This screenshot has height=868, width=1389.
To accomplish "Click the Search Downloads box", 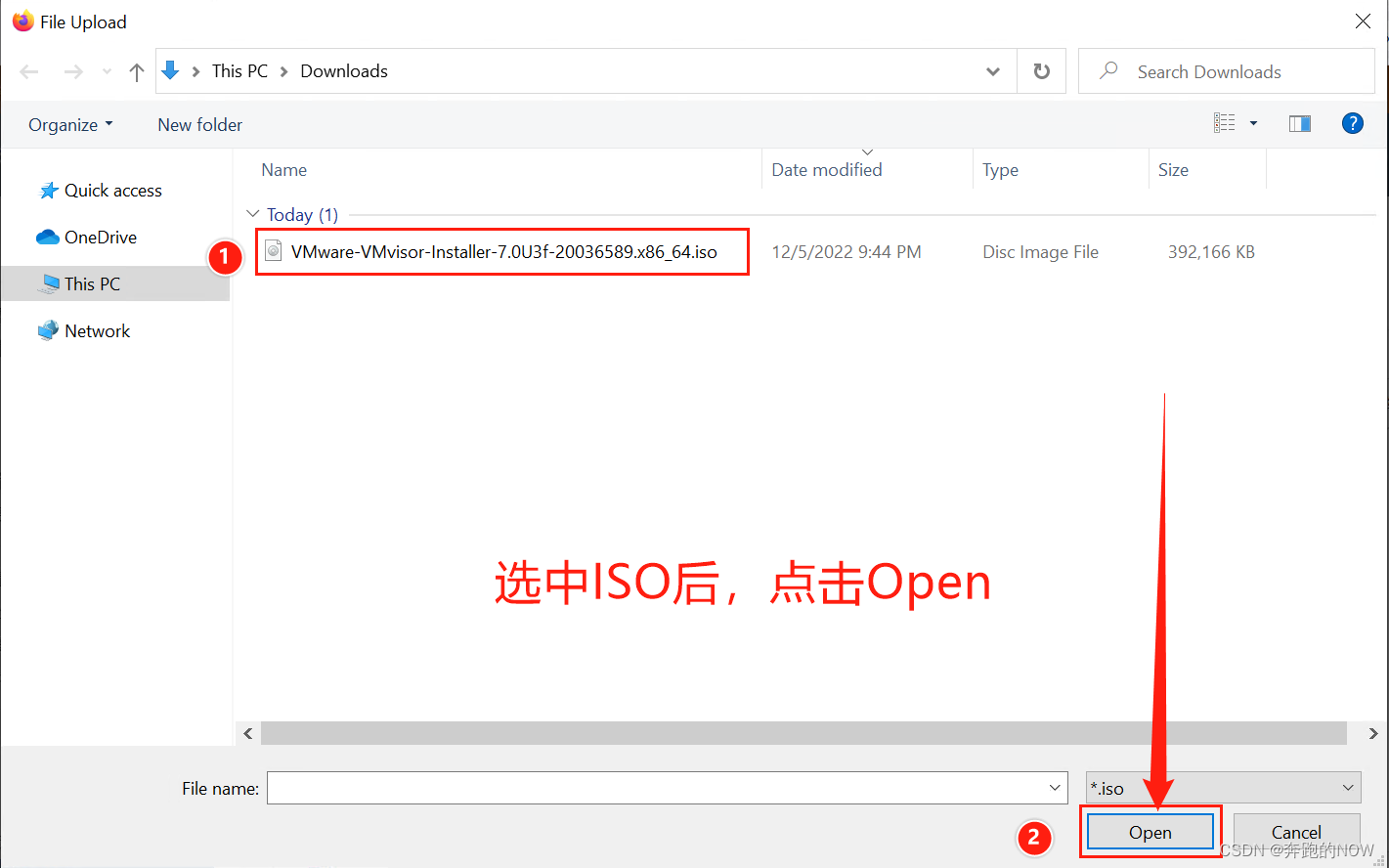I will pyautogui.click(x=1227, y=71).
